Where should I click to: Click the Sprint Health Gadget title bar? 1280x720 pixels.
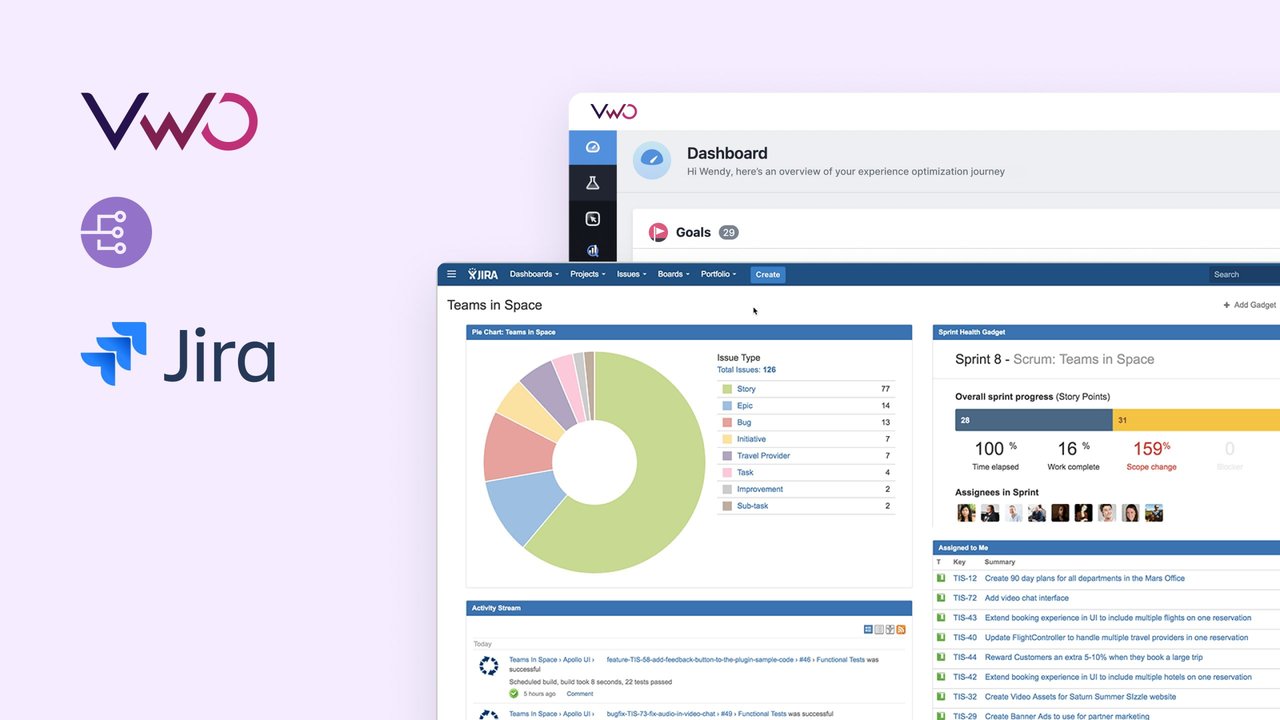click(1106, 332)
